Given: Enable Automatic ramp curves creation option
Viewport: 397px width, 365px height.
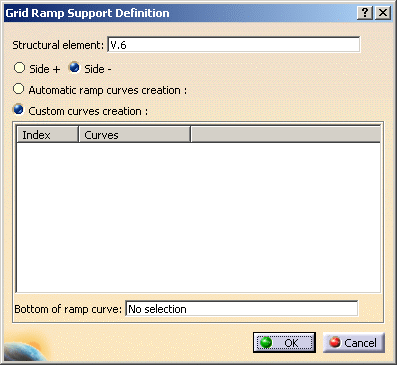Looking at the screenshot, I should [x=18, y=89].
